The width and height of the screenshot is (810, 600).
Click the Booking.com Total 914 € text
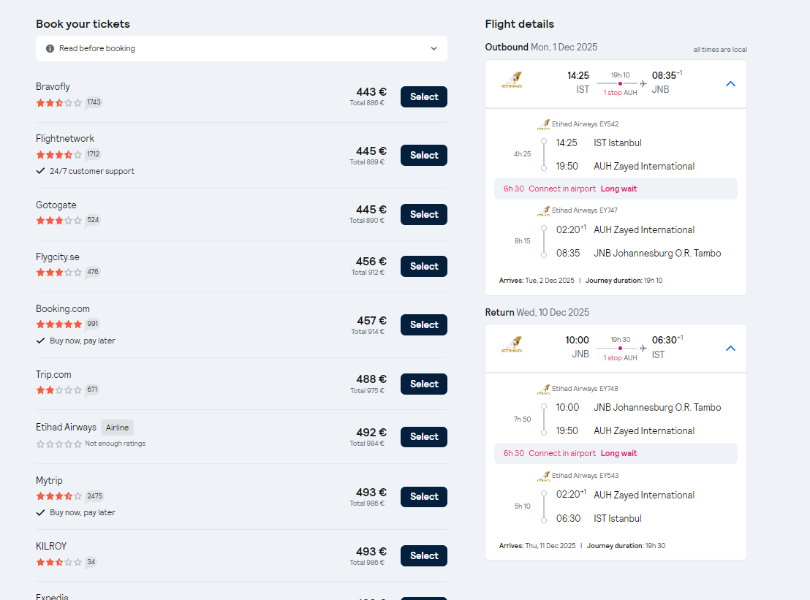pos(368,332)
